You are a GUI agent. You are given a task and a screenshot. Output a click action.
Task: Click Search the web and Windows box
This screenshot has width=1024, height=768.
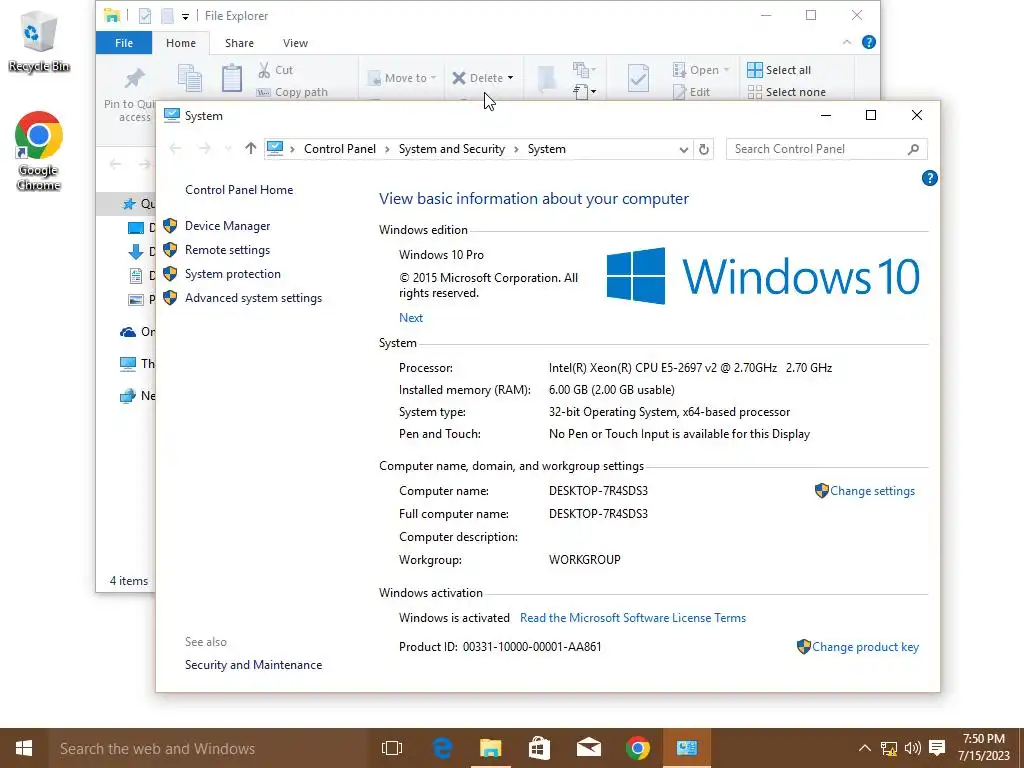point(208,748)
